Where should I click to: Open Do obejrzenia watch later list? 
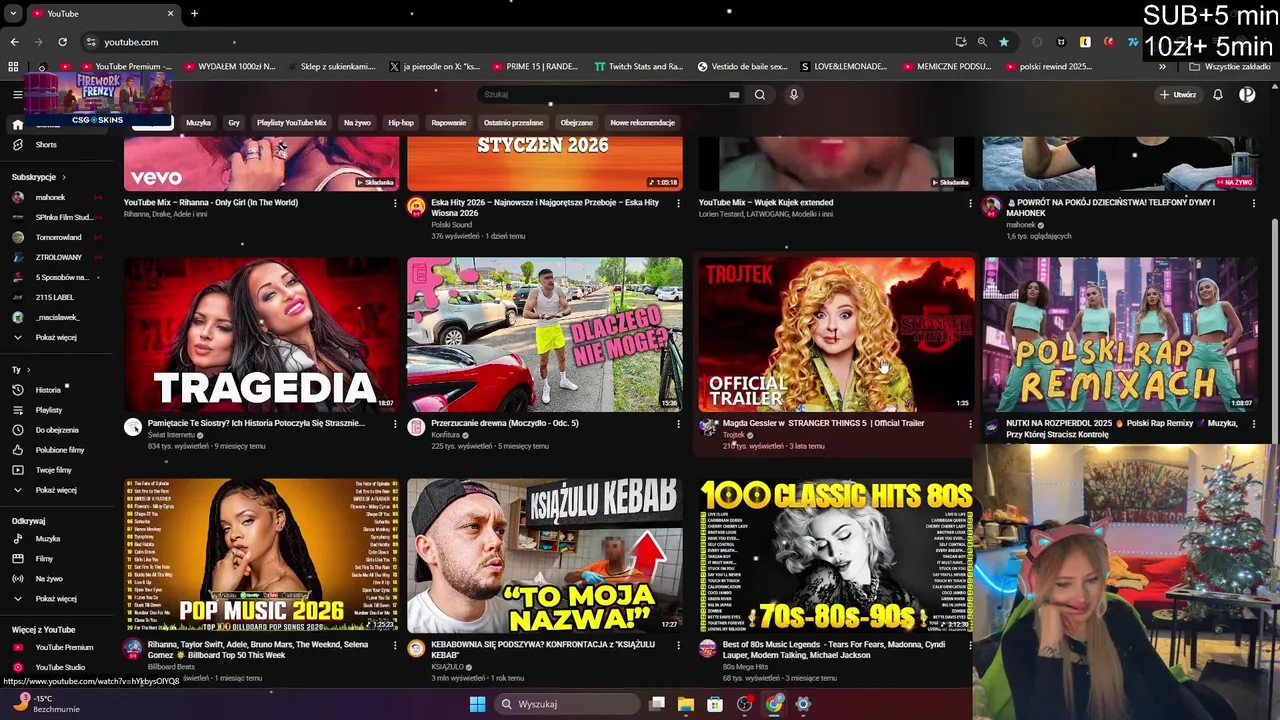(58, 430)
